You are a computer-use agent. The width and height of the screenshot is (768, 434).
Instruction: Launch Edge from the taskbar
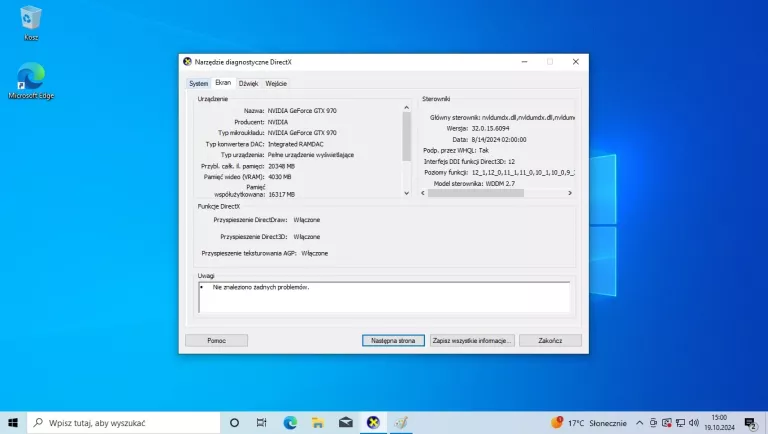(290, 423)
